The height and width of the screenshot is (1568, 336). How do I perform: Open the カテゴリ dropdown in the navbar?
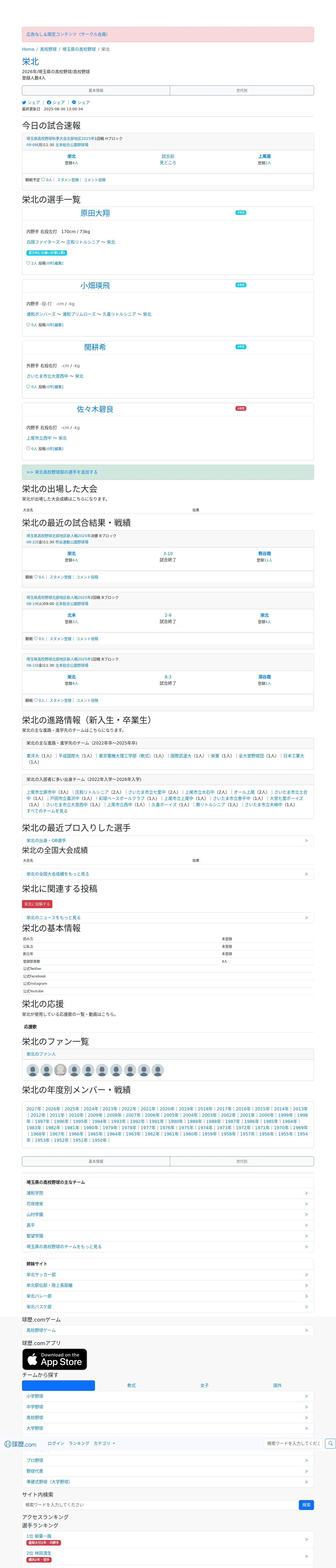[x=104, y=1443]
